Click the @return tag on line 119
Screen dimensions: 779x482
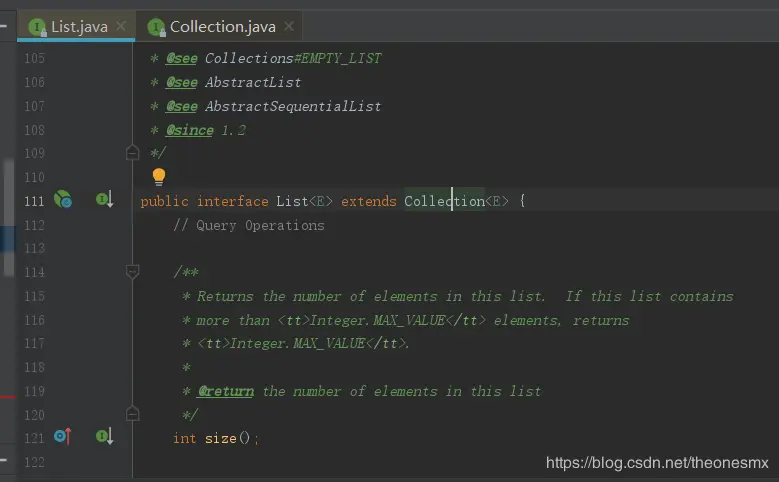coord(226,391)
